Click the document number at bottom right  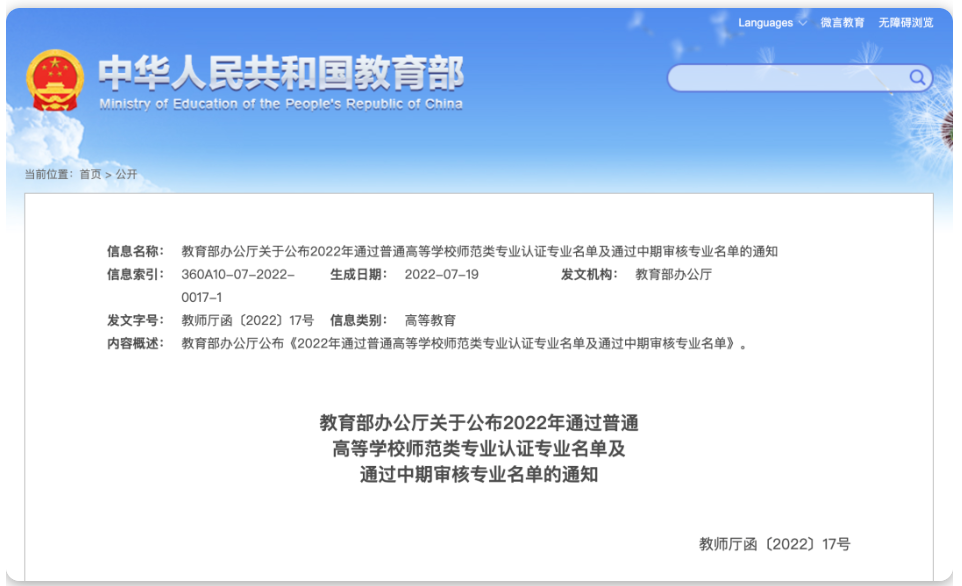tap(774, 544)
